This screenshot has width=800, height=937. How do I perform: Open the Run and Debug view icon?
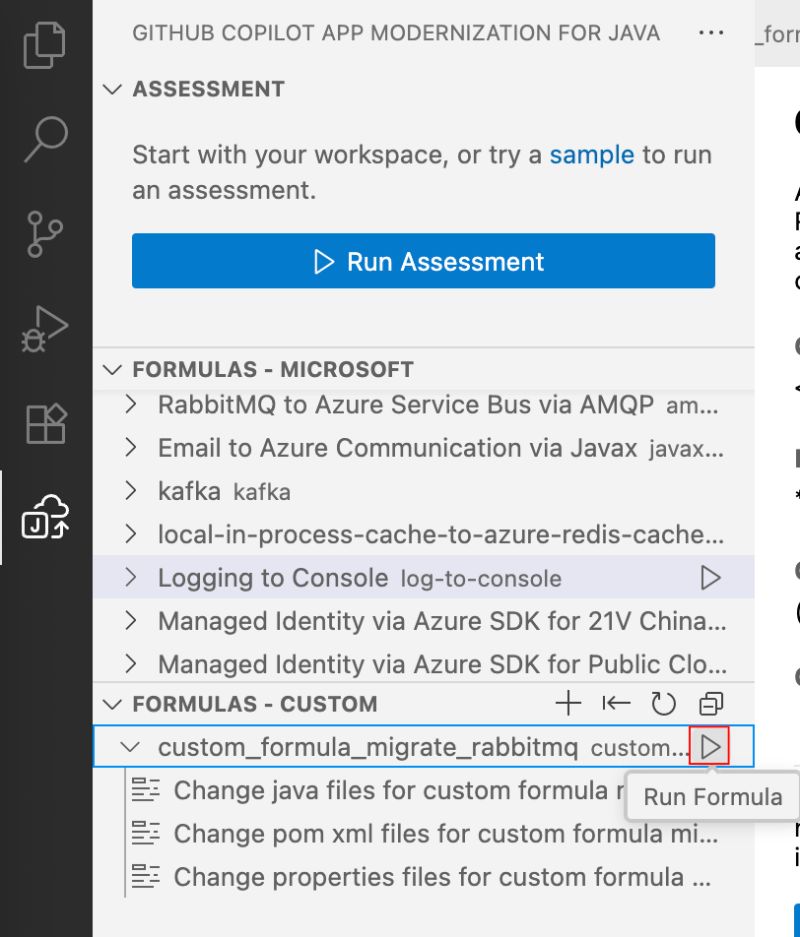click(45, 329)
